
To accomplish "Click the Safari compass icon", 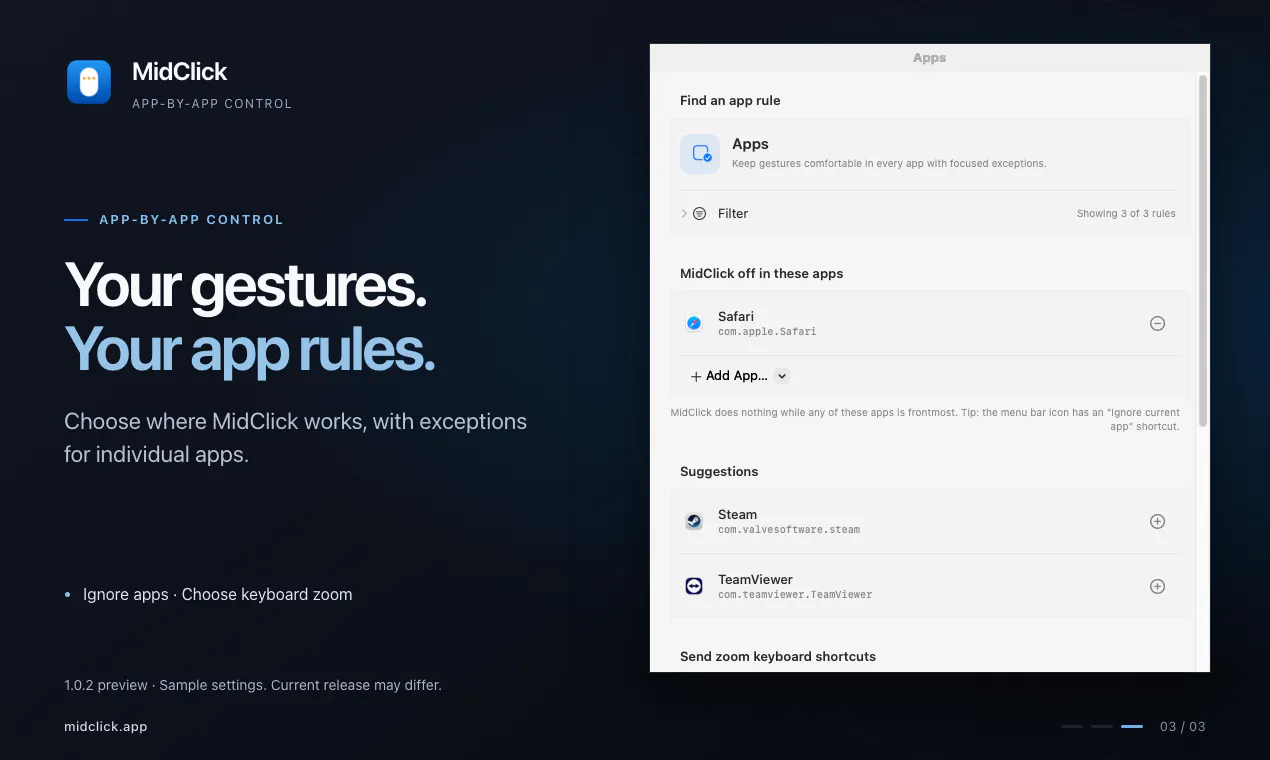I will (x=694, y=323).
